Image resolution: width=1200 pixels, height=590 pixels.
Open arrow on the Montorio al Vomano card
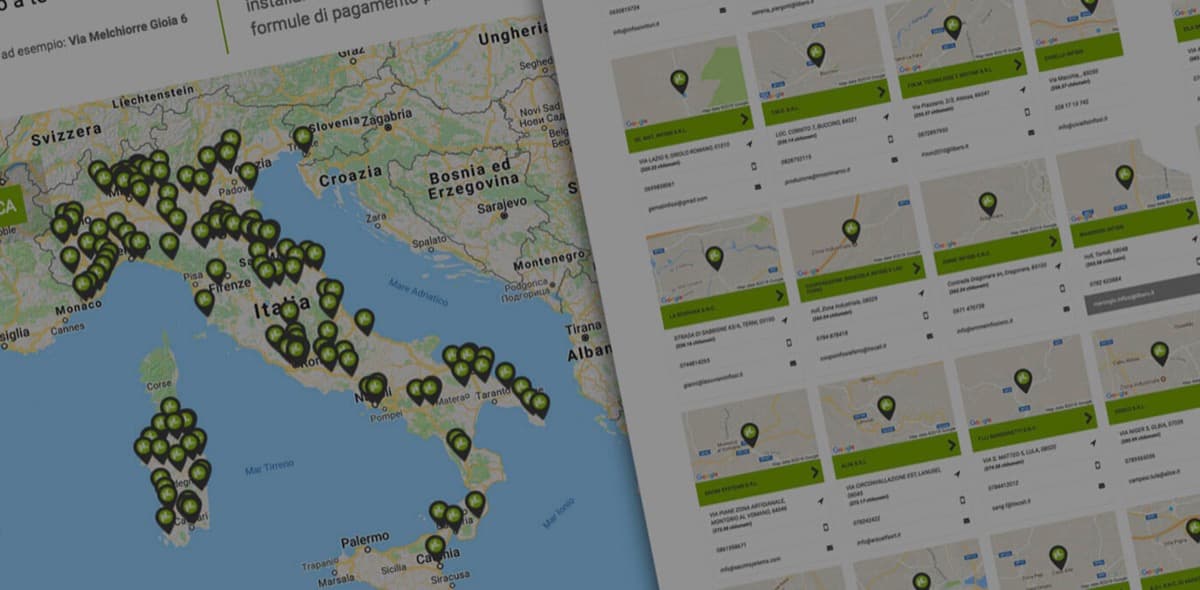coord(816,472)
